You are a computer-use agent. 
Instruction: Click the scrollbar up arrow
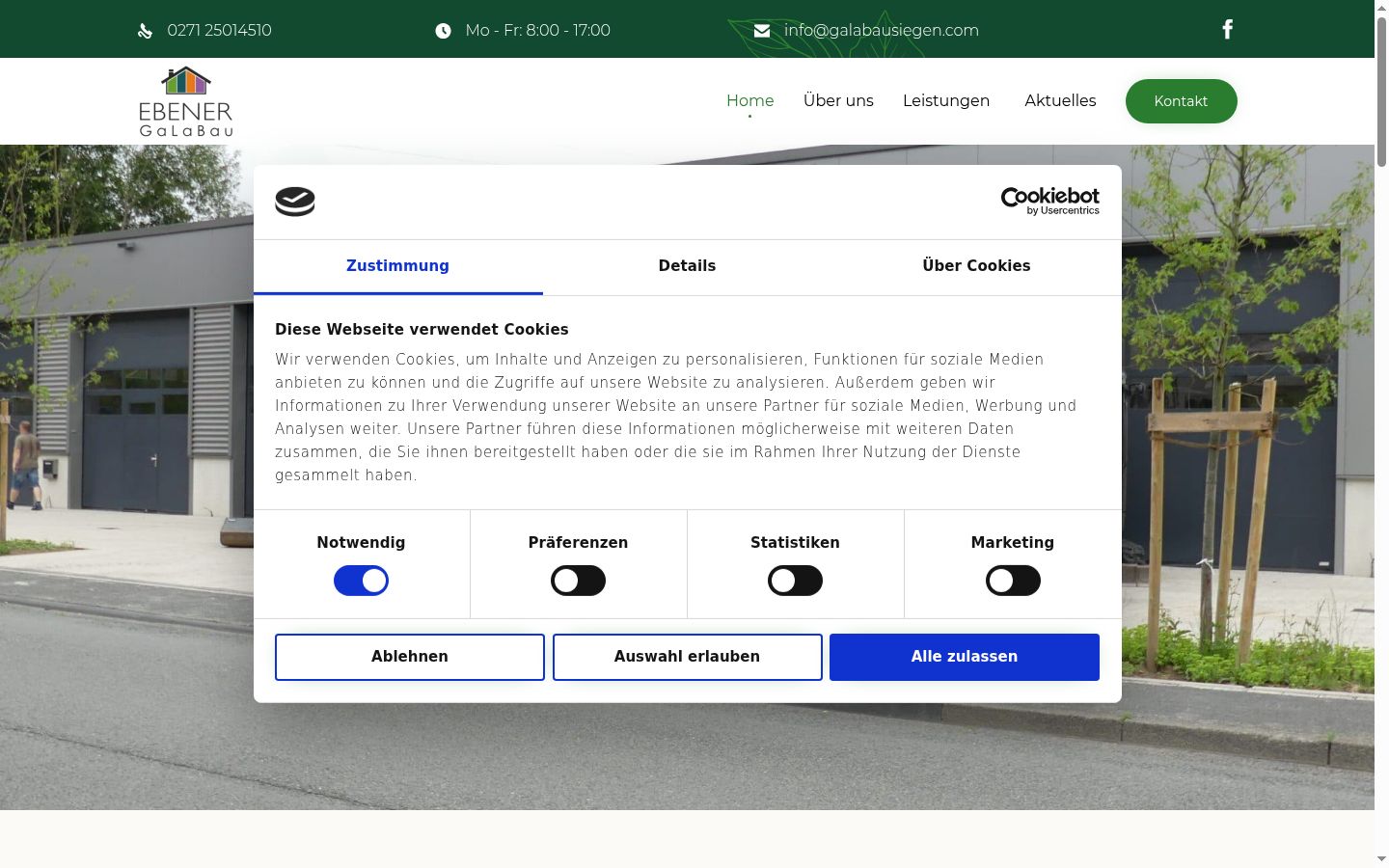1381,8
